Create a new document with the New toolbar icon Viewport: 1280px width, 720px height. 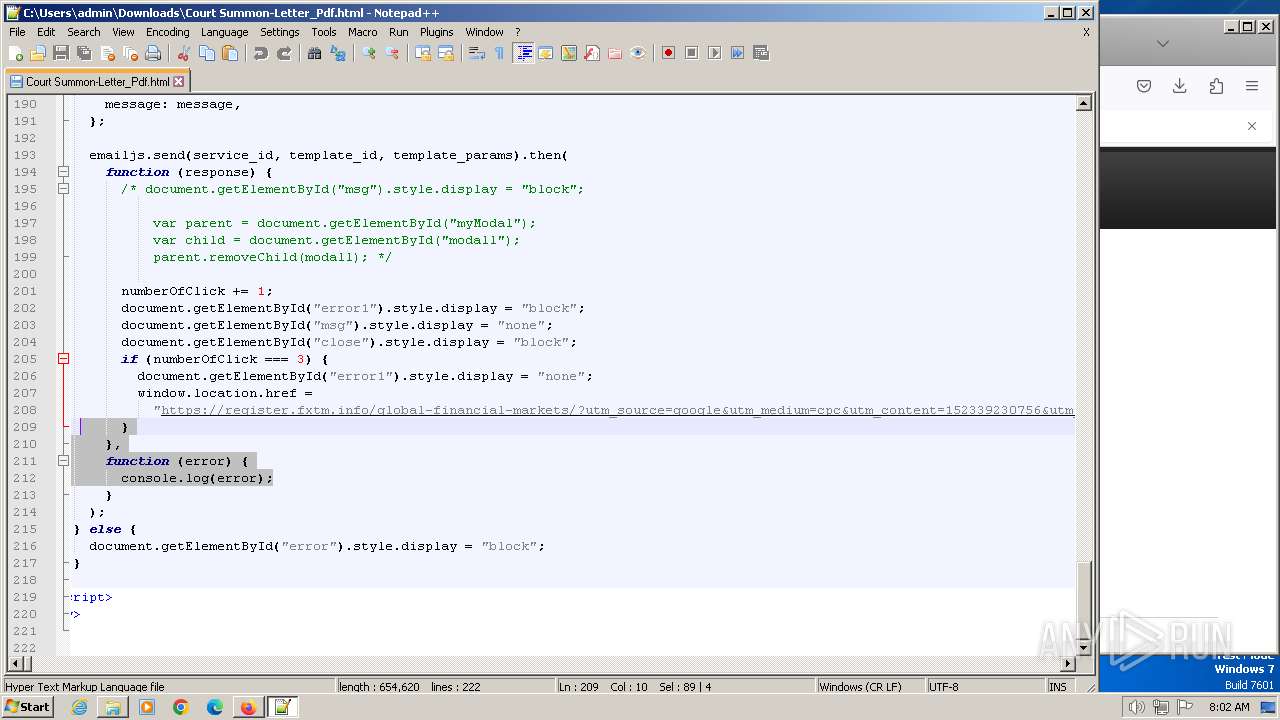tap(16, 53)
